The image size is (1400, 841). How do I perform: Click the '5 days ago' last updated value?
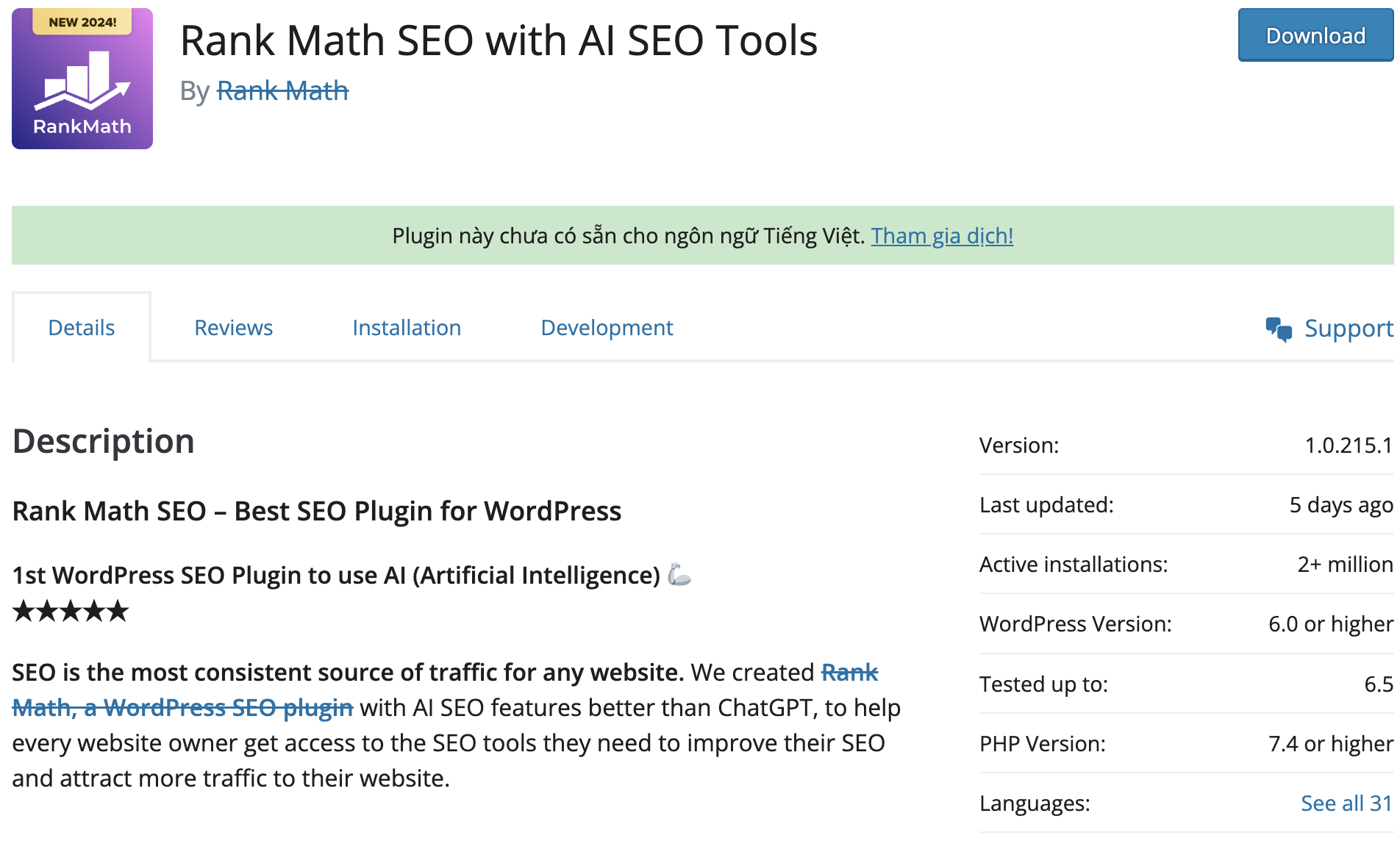pos(1341,505)
